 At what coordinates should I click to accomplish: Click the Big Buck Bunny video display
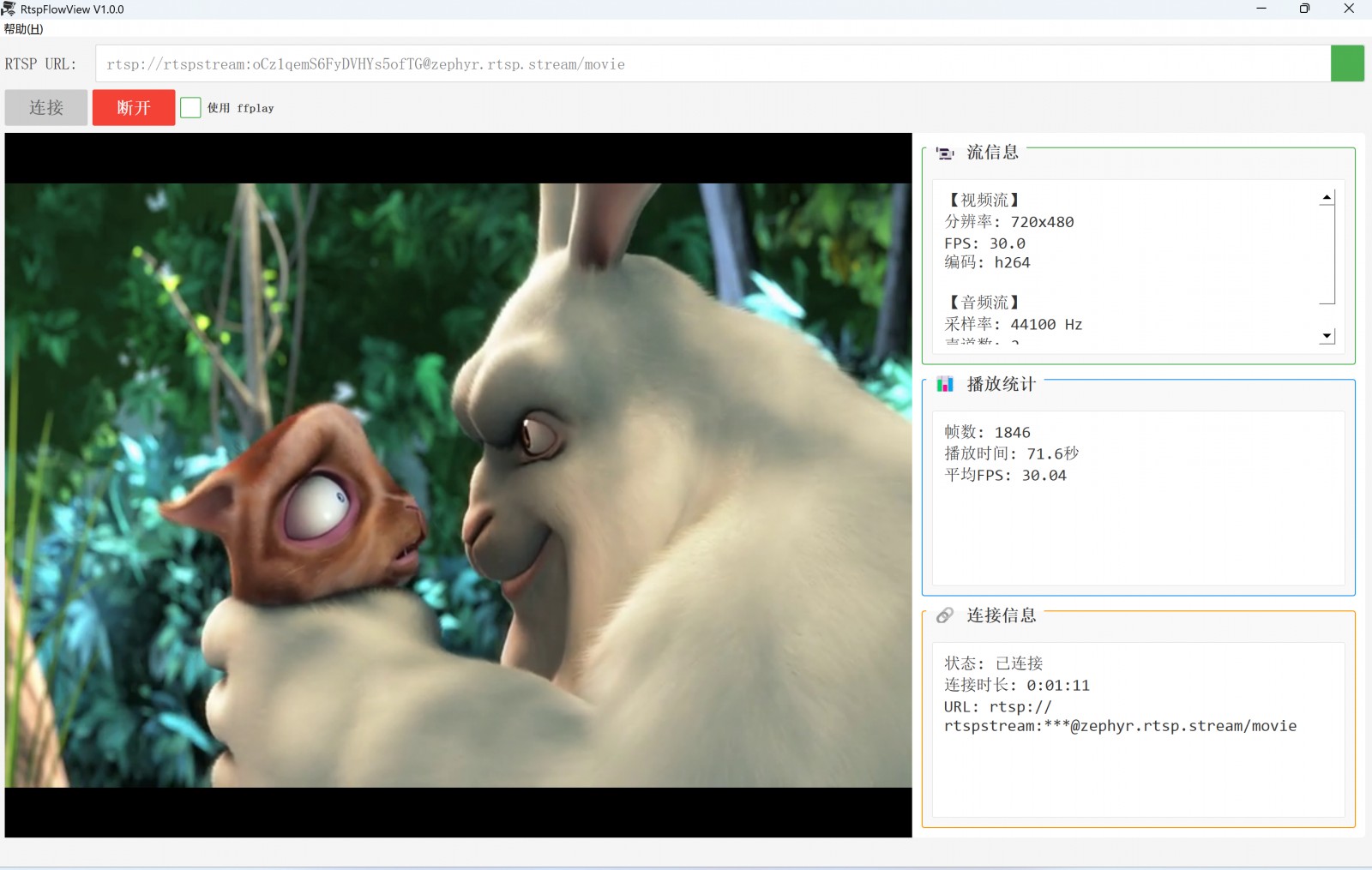(x=458, y=485)
